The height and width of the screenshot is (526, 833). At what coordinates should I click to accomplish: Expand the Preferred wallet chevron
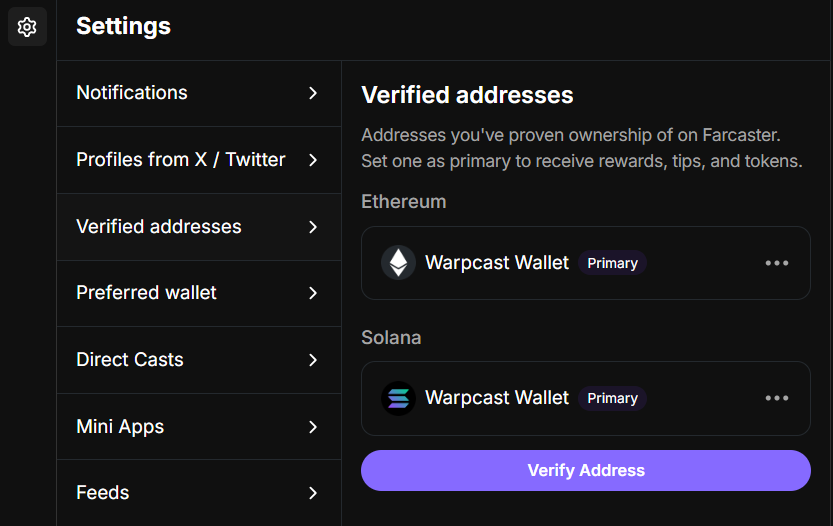coord(313,293)
